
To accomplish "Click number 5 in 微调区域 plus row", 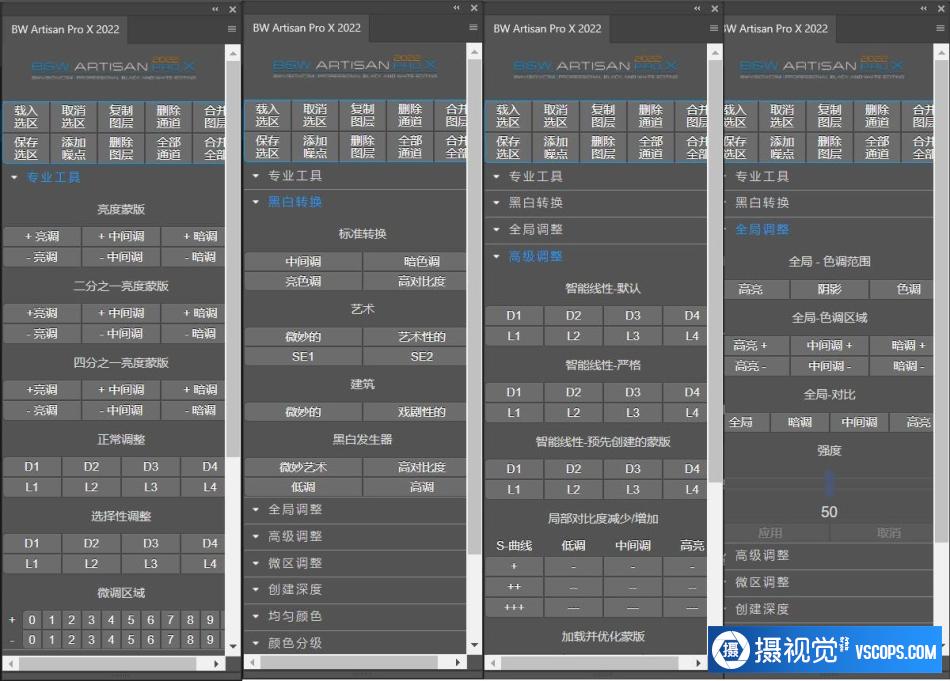I will (131, 620).
